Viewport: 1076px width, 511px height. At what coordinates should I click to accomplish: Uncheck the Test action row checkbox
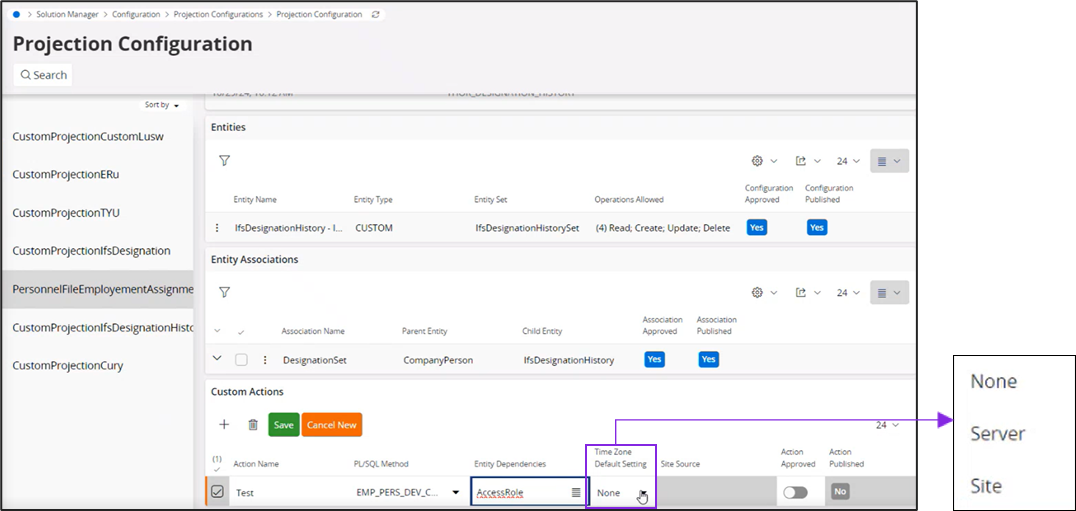coord(218,492)
